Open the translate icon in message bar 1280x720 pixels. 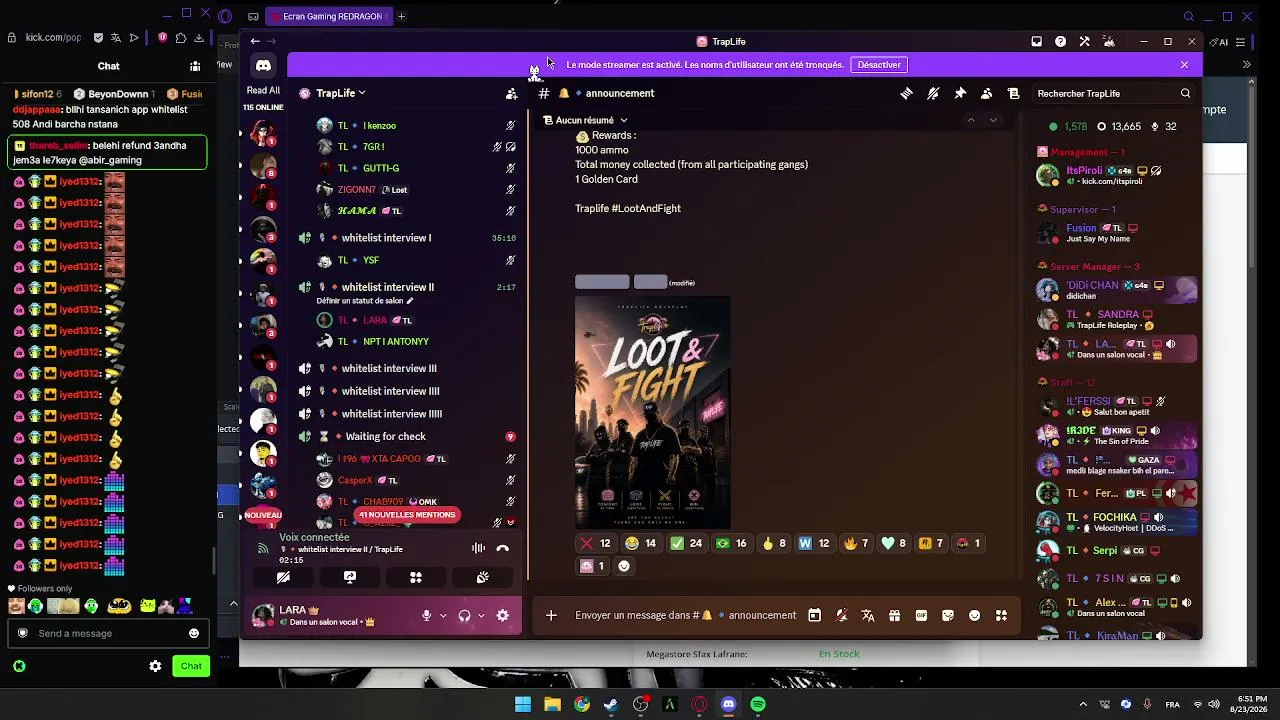coord(867,615)
